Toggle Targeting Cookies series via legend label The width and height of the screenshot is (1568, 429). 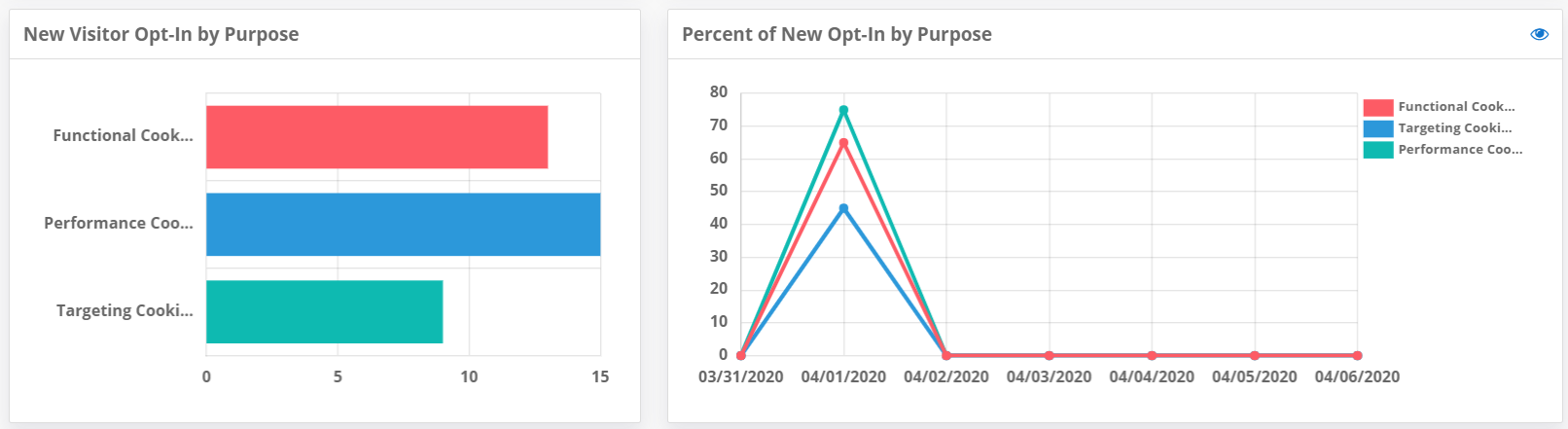[x=1454, y=128]
